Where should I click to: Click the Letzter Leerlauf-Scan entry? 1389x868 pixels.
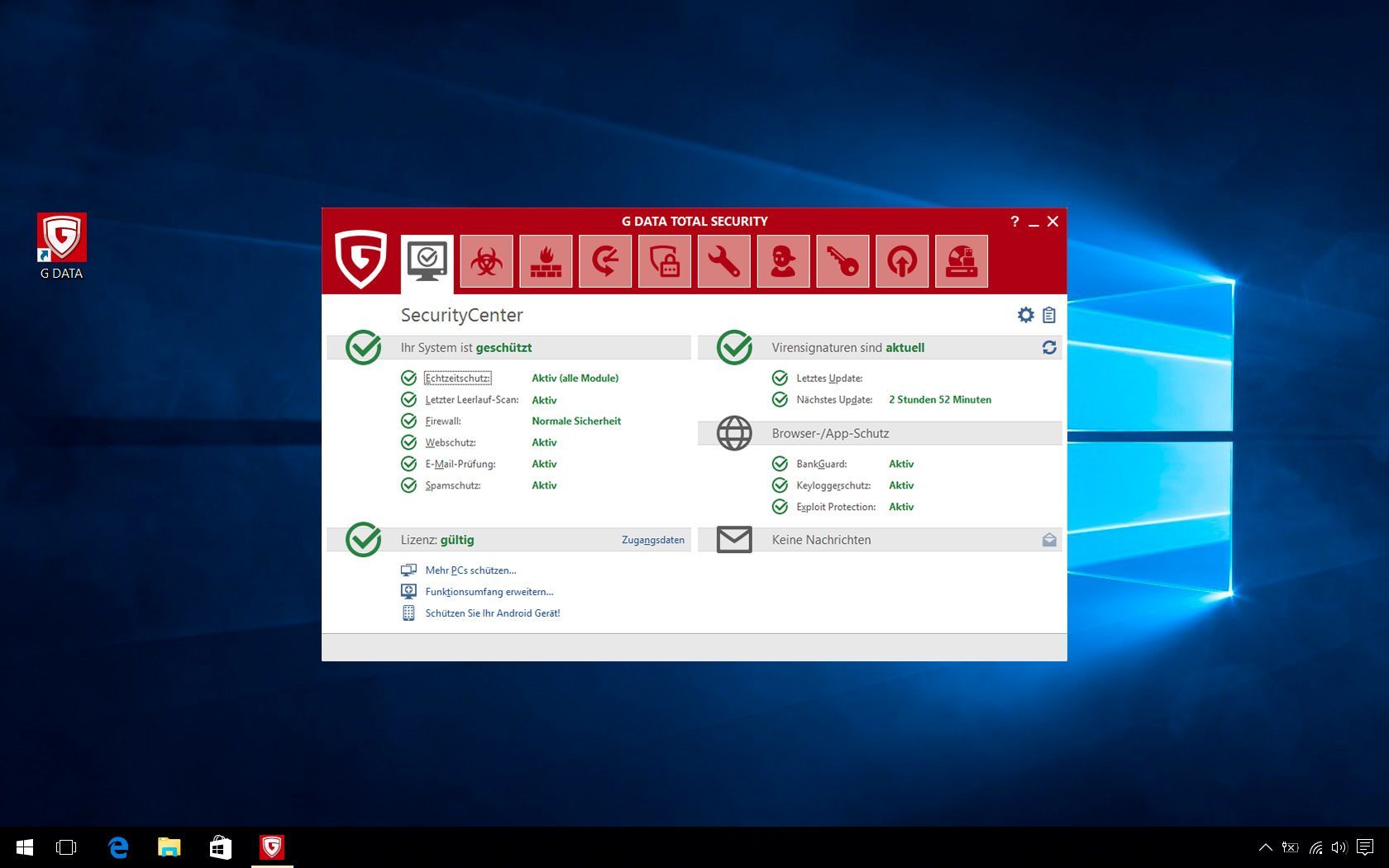pos(472,400)
